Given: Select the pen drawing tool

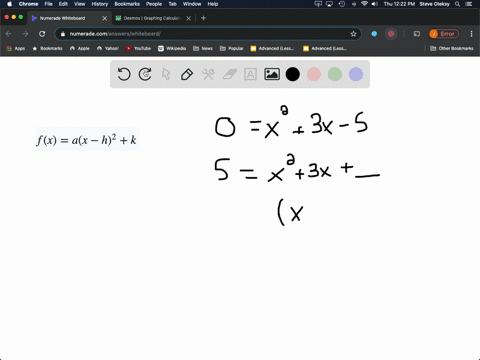Looking at the screenshot, I should click(187, 74).
